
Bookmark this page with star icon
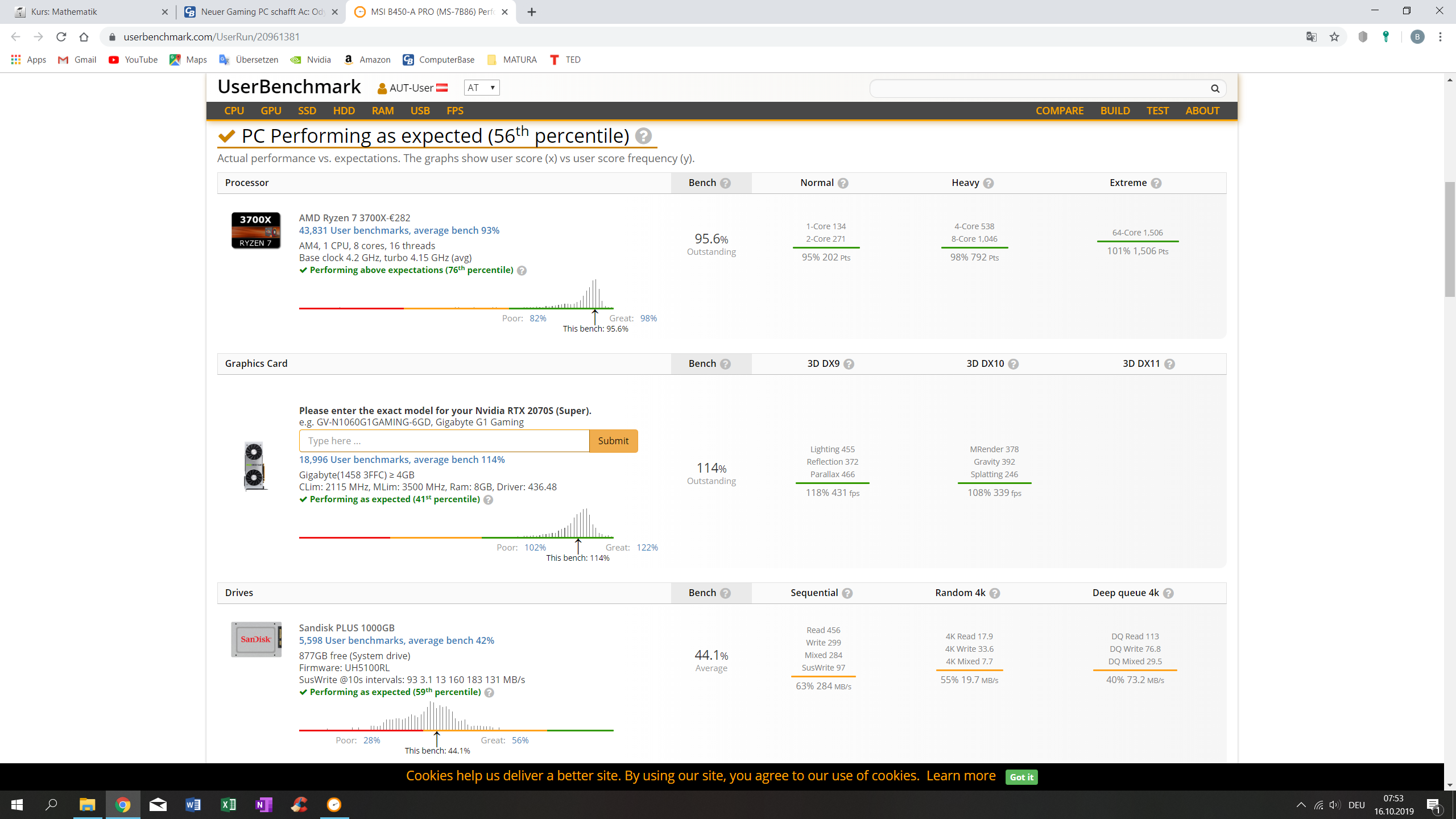(x=1334, y=37)
